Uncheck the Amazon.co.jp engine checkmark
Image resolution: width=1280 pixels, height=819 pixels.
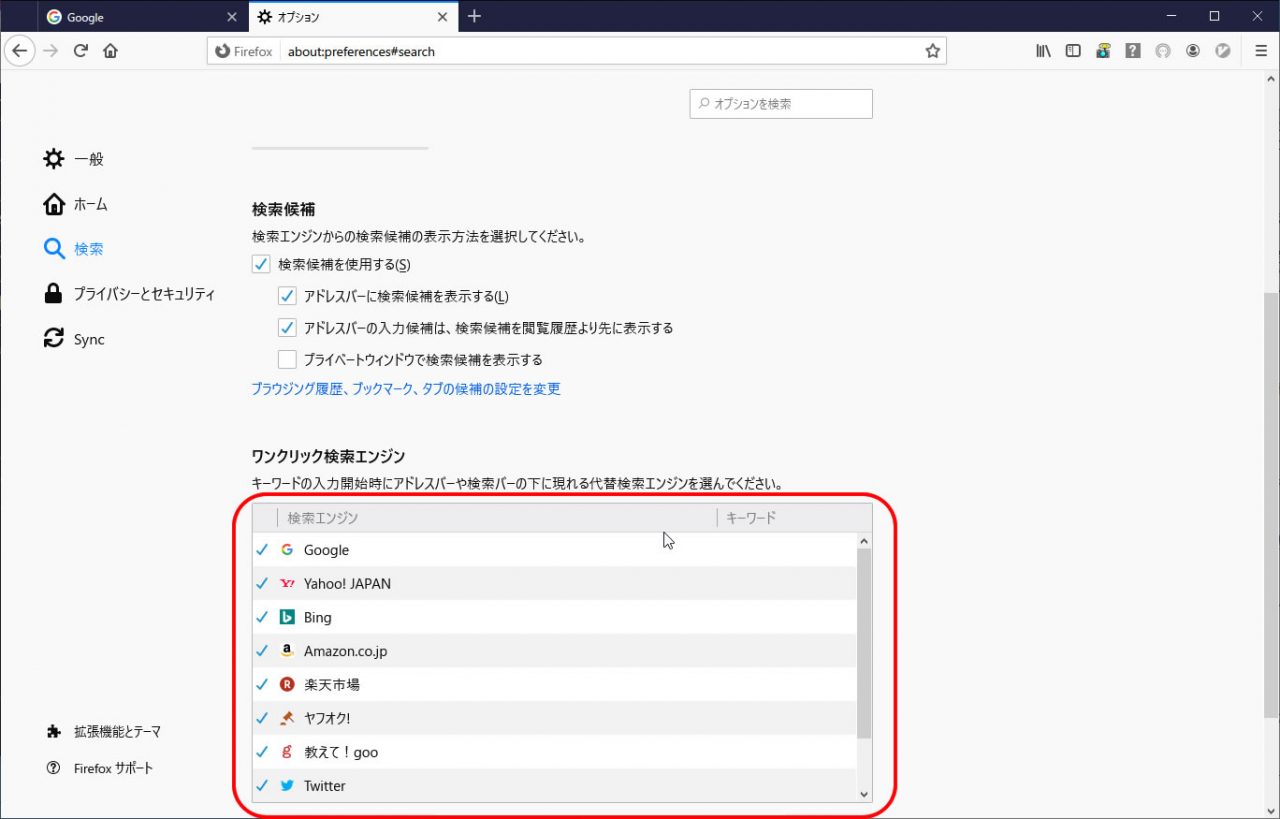pyautogui.click(x=263, y=651)
